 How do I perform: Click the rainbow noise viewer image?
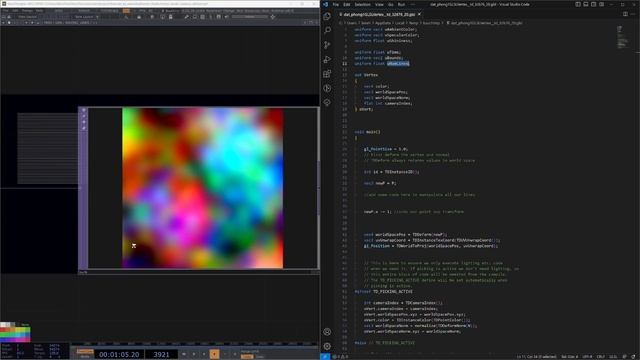pos(202,188)
